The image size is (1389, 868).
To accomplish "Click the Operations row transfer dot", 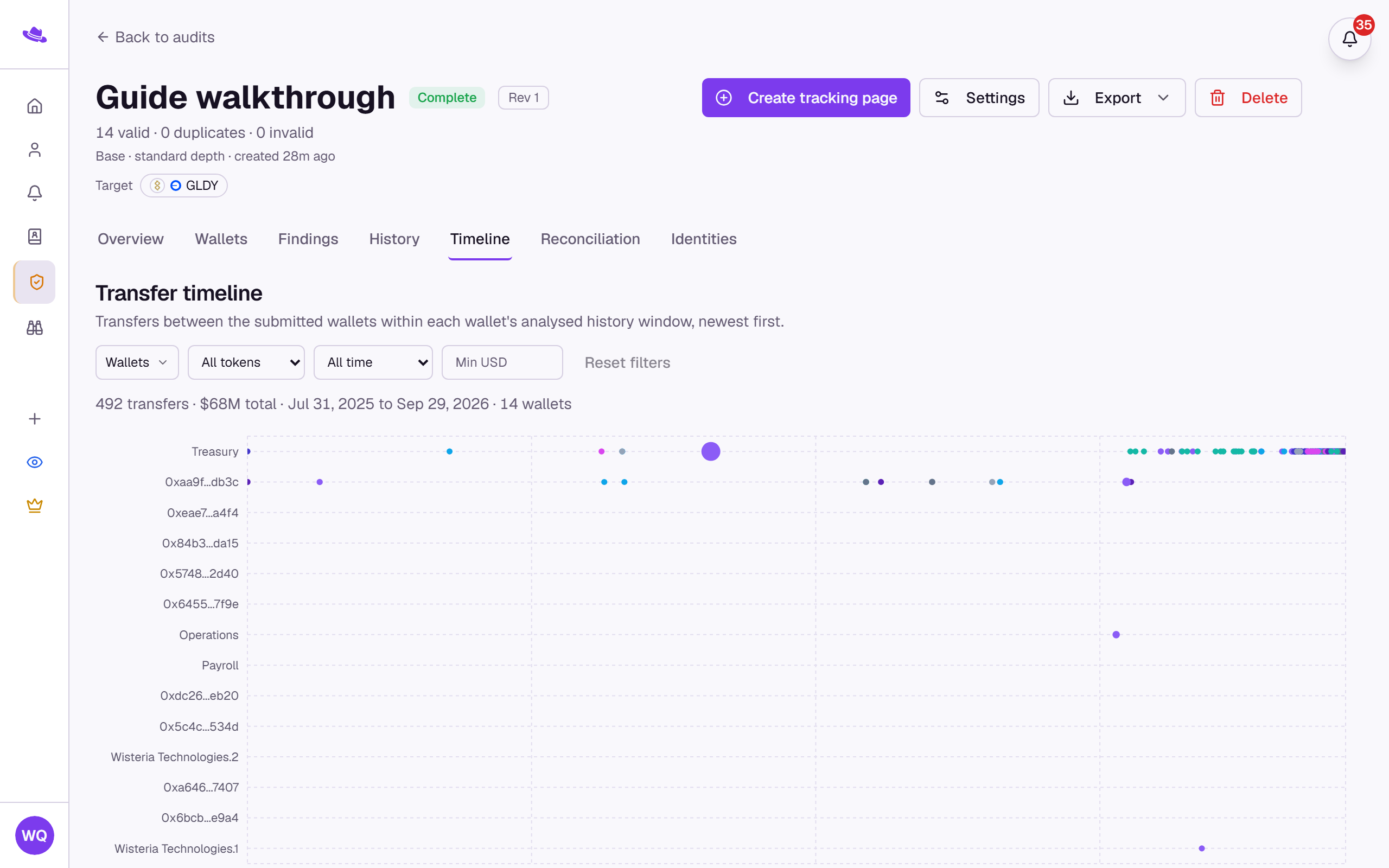I will click(x=1116, y=634).
